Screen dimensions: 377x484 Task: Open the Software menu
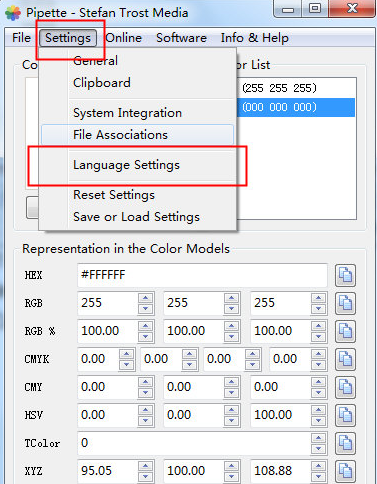click(181, 38)
